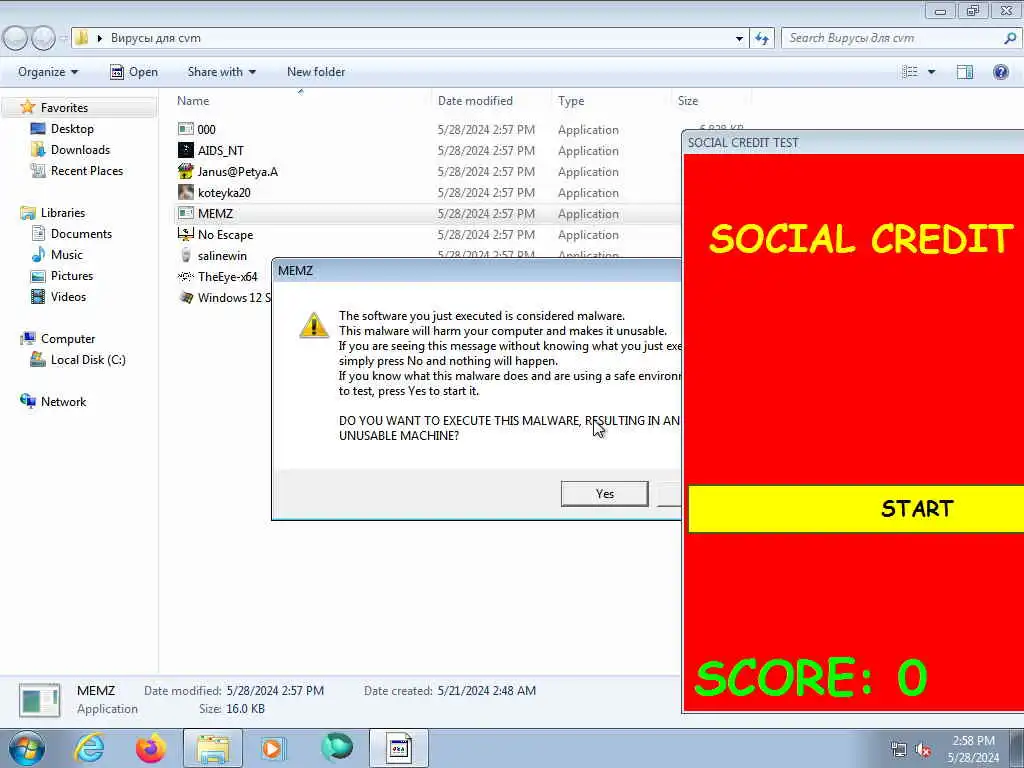Click the change view icon
This screenshot has height=768, width=1024.
[x=910, y=72]
